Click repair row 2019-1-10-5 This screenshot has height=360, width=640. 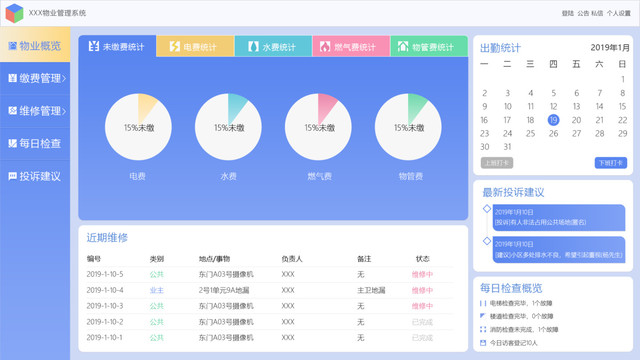pos(269,274)
